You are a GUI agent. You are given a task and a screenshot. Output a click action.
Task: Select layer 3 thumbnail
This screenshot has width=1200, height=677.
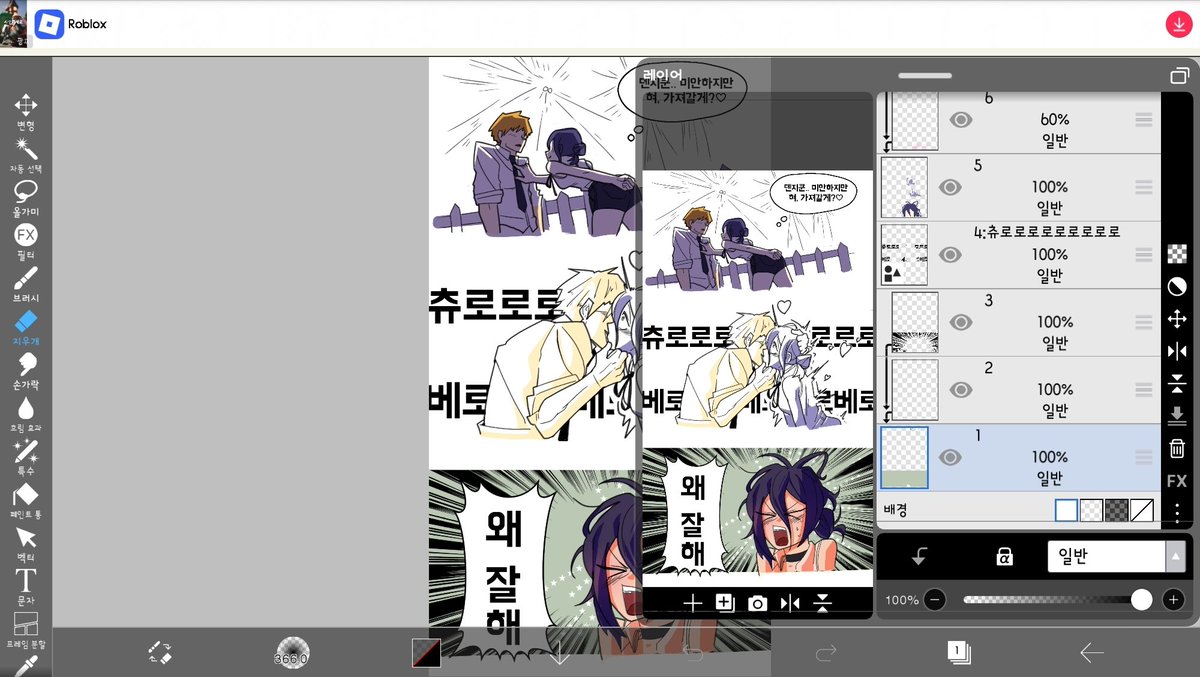[915, 322]
